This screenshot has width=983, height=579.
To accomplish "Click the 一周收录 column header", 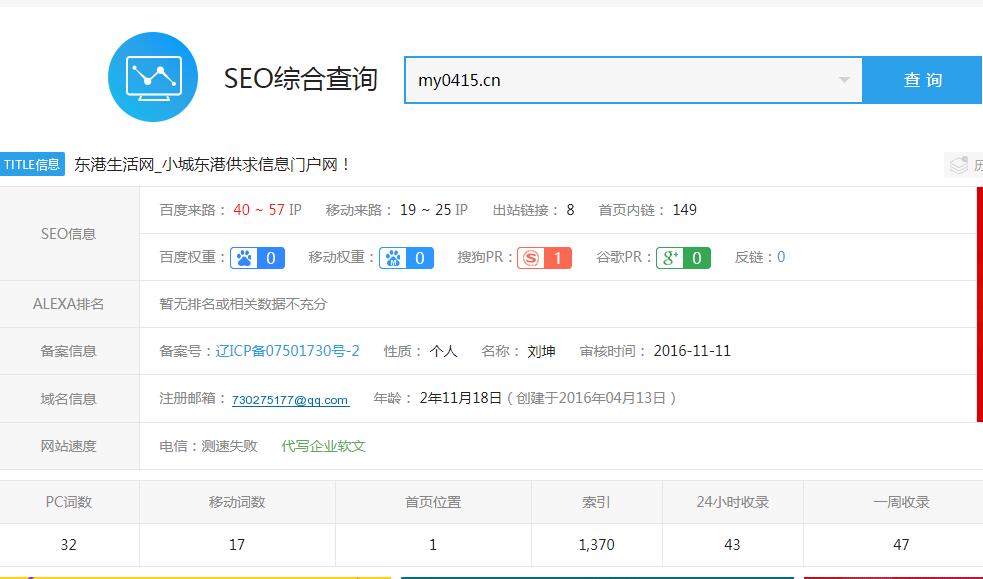I will point(901,502).
